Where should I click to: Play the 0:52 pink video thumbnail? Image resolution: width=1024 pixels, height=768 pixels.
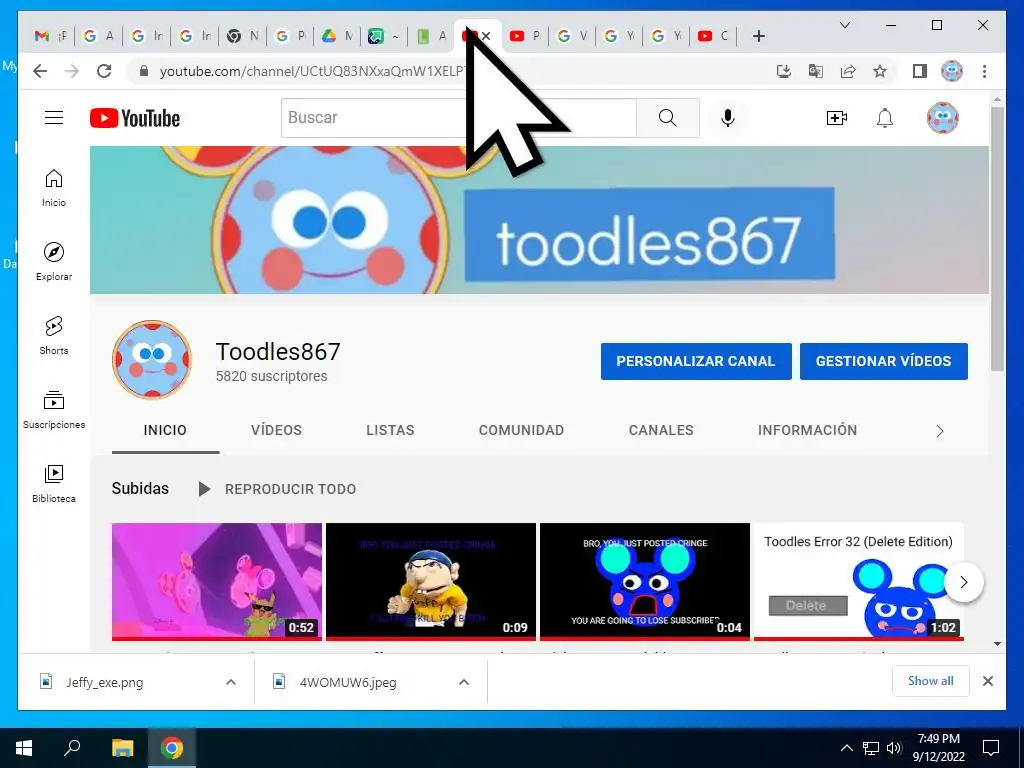click(217, 581)
